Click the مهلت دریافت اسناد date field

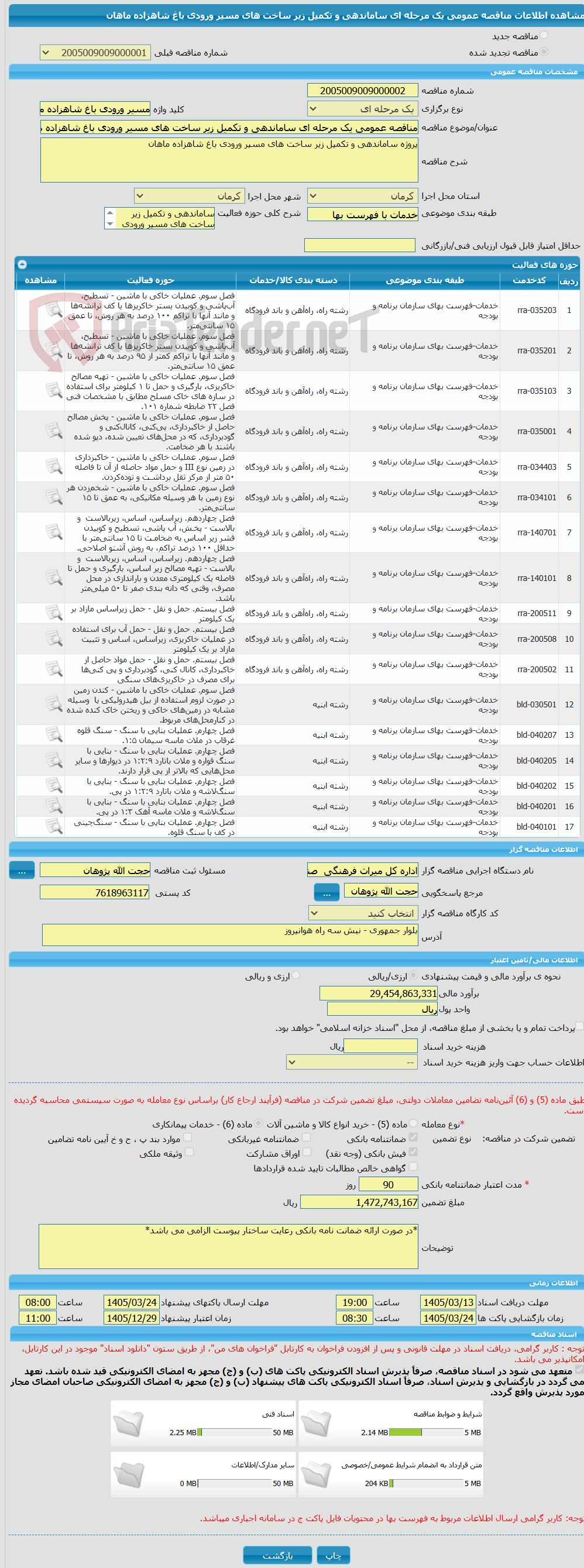(448, 1302)
